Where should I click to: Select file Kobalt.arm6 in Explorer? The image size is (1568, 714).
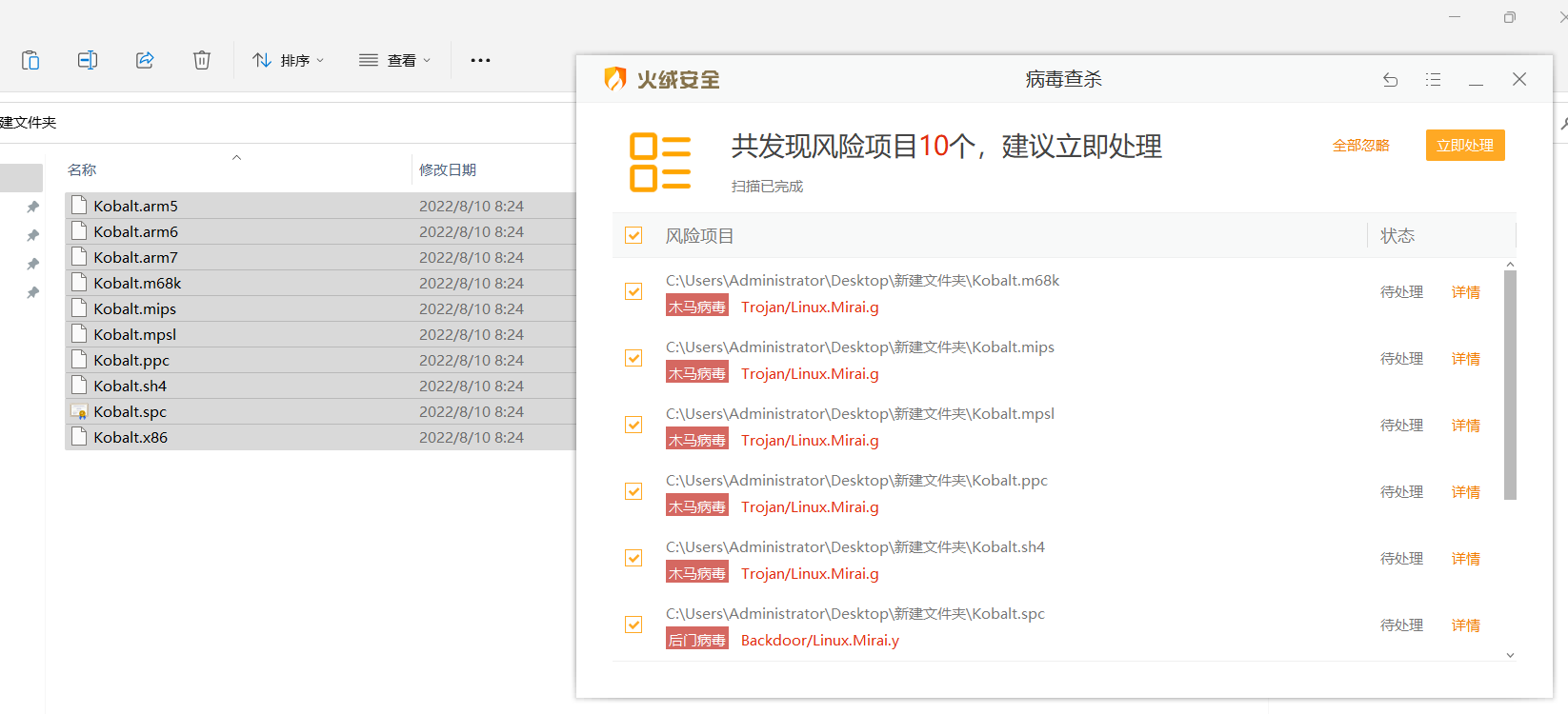coord(320,231)
